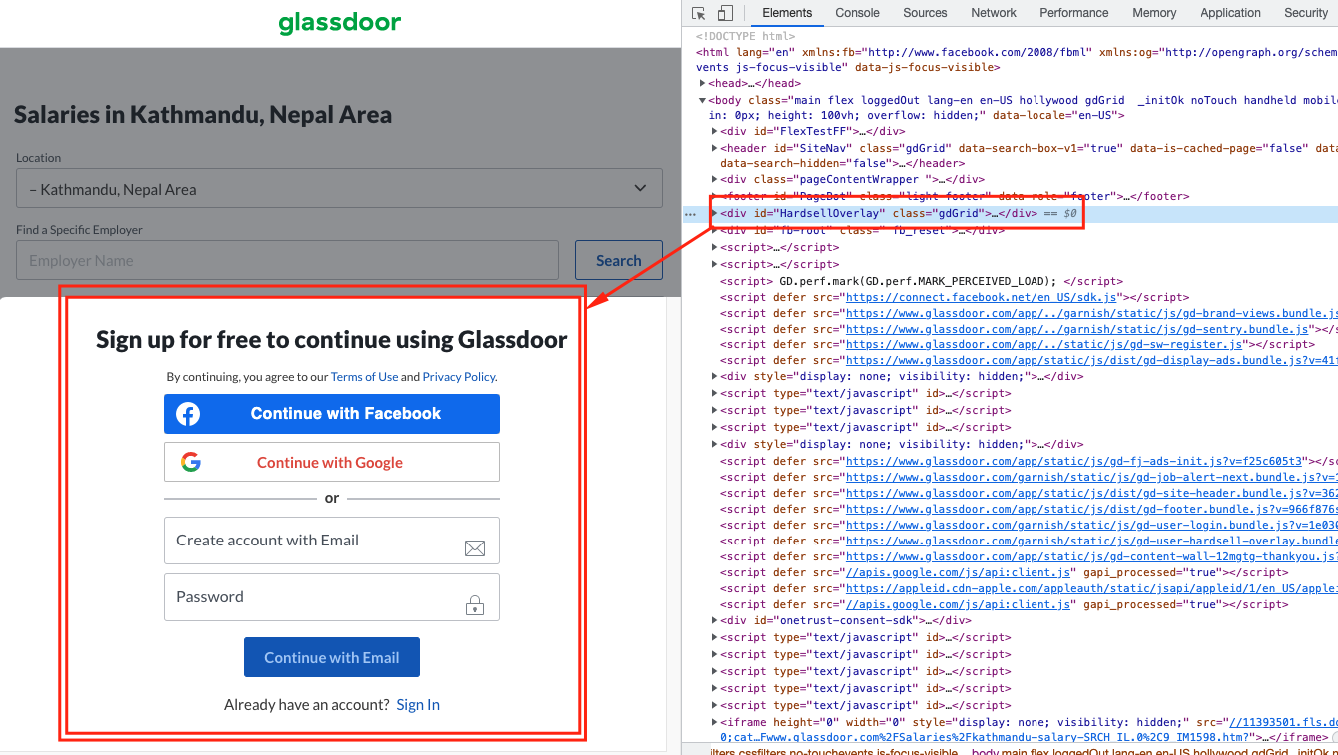The width and height of the screenshot is (1338, 755).
Task: Open the Terms of Use link
Action: [x=364, y=377]
